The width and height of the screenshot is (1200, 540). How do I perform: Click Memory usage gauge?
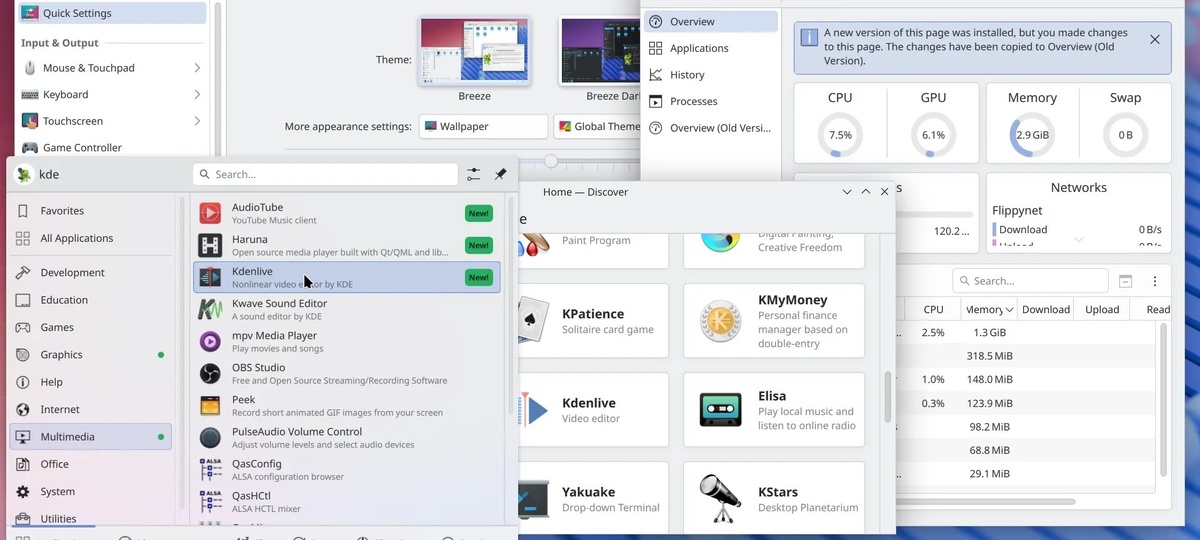[x=1032, y=135]
